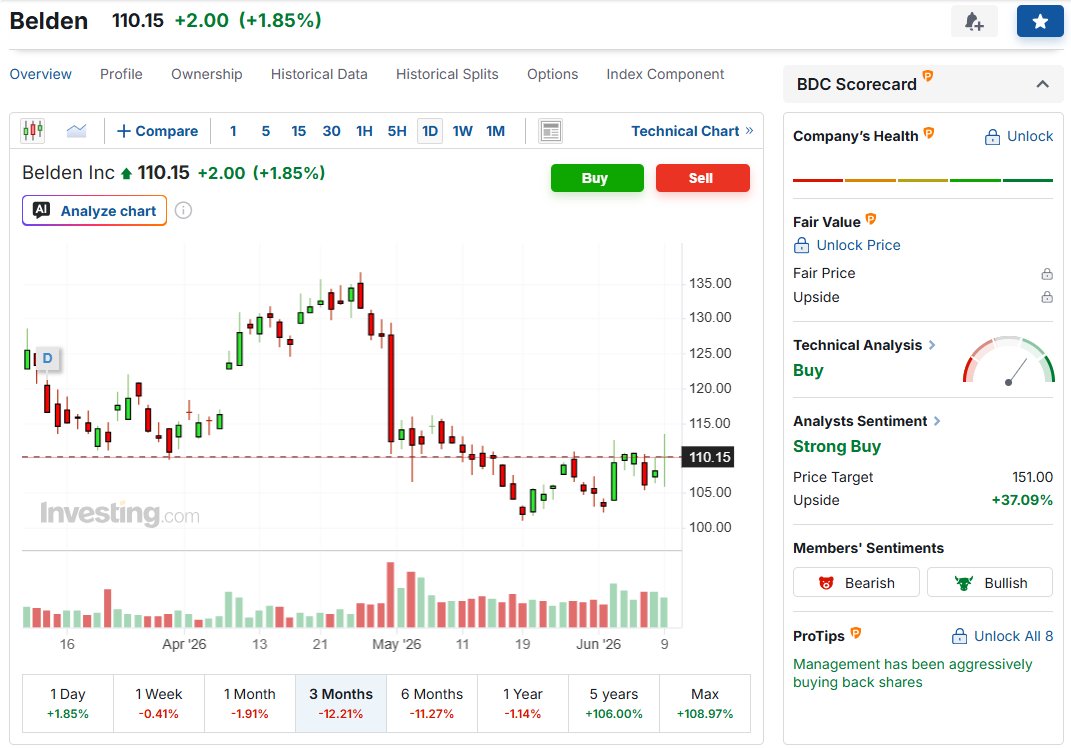Select the Max performance range
The width and height of the screenshot is (1071, 748).
click(x=705, y=703)
